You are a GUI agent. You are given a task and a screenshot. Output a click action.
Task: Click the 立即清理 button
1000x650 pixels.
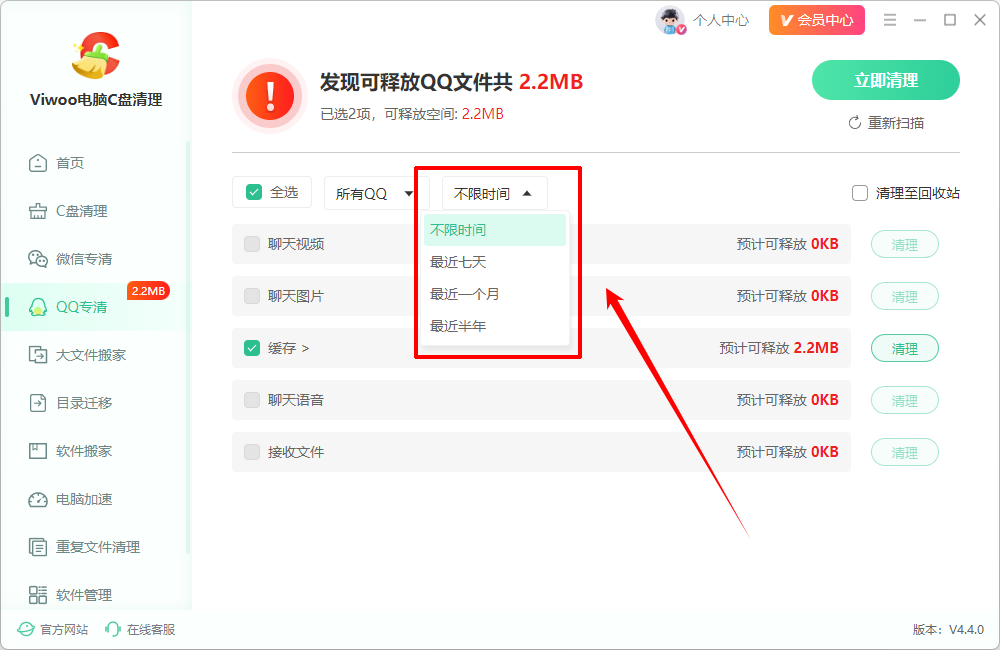tap(886, 80)
